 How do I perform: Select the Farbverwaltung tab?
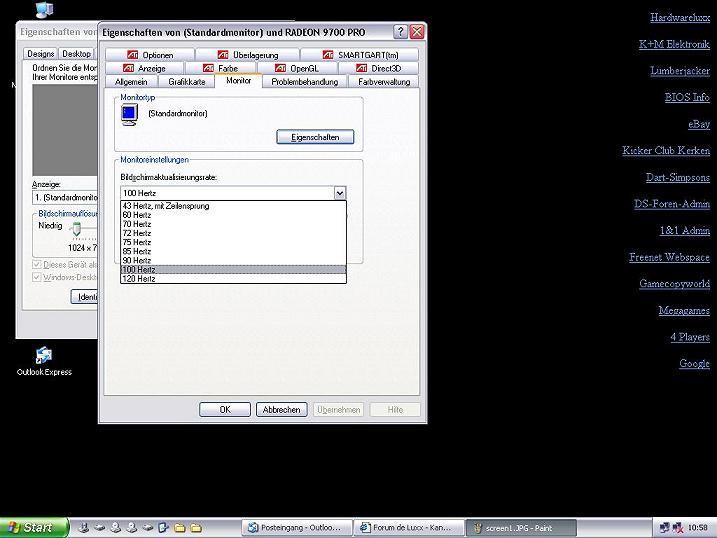point(384,82)
